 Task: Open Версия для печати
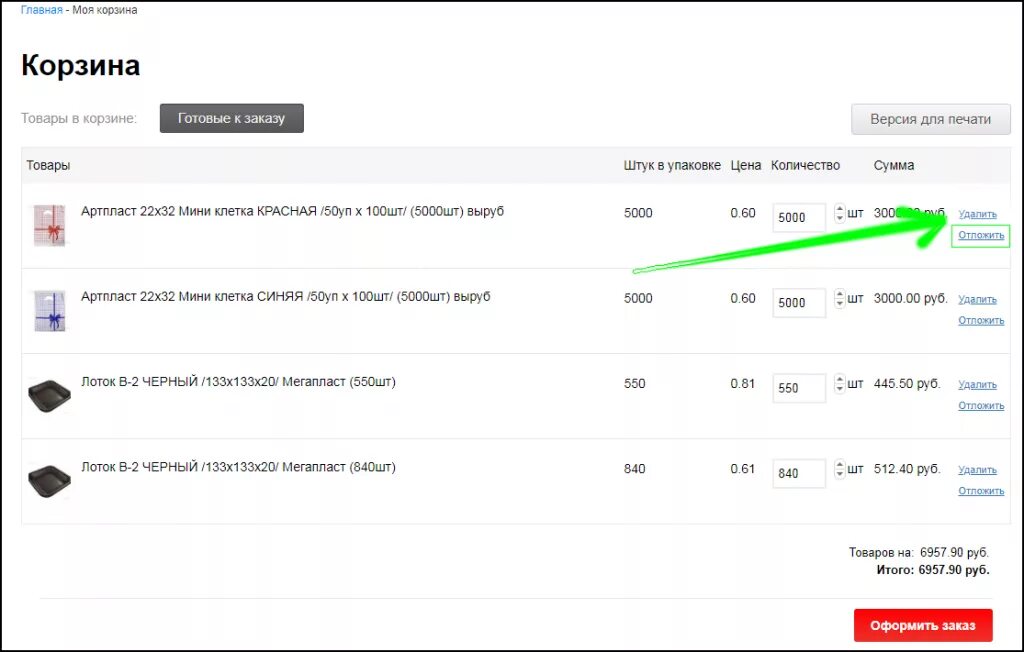pos(931,120)
